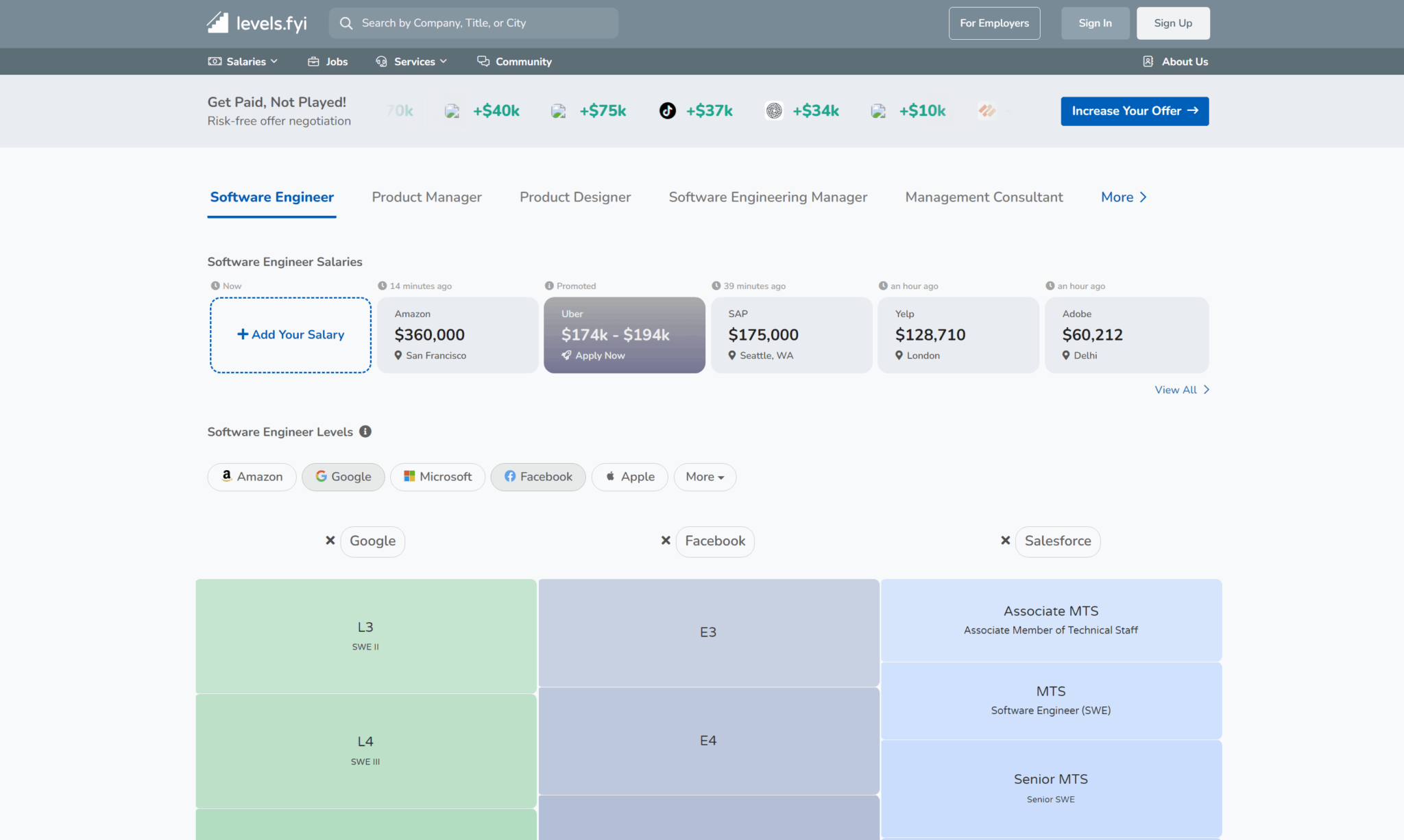Click the search magnifier icon
The height and width of the screenshot is (840, 1404).
[346, 23]
